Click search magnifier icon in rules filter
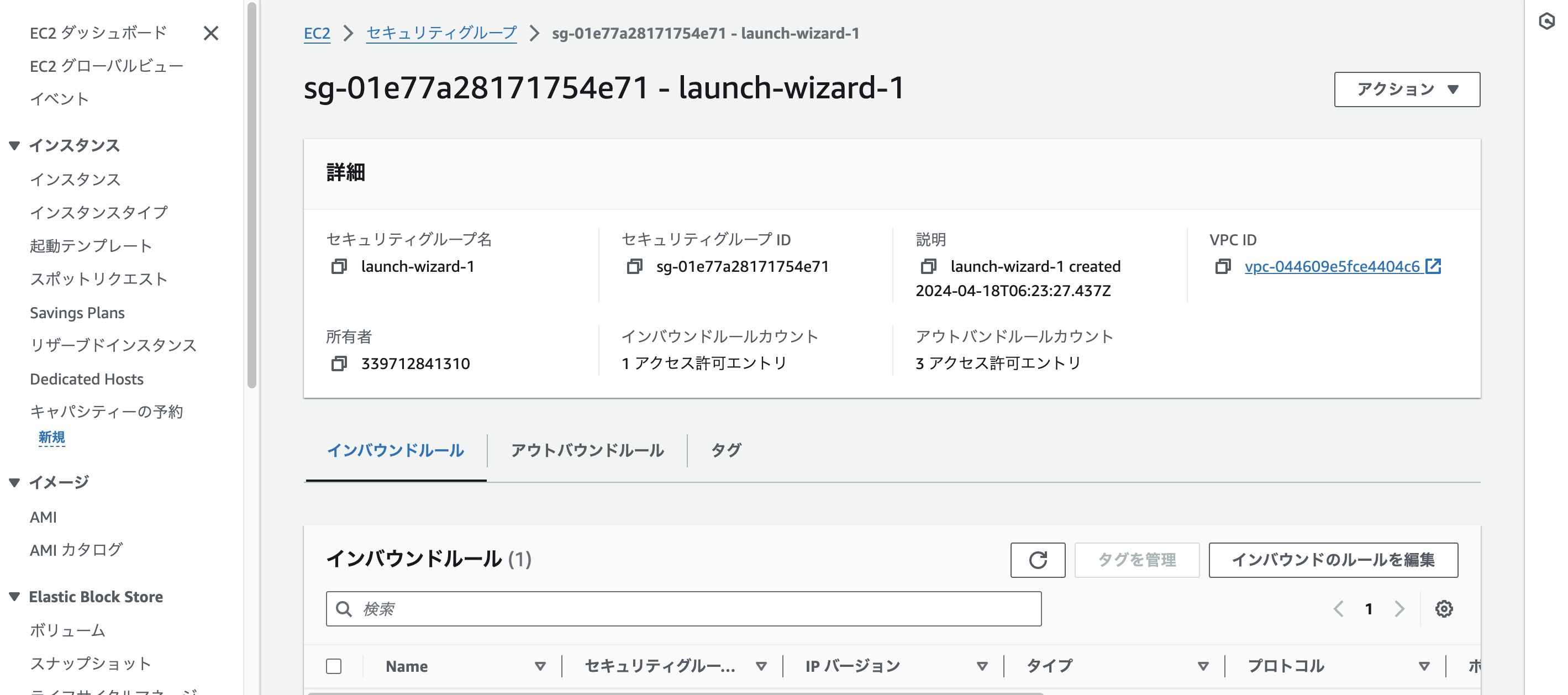The height and width of the screenshot is (695, 1568). tap(344, 609)
